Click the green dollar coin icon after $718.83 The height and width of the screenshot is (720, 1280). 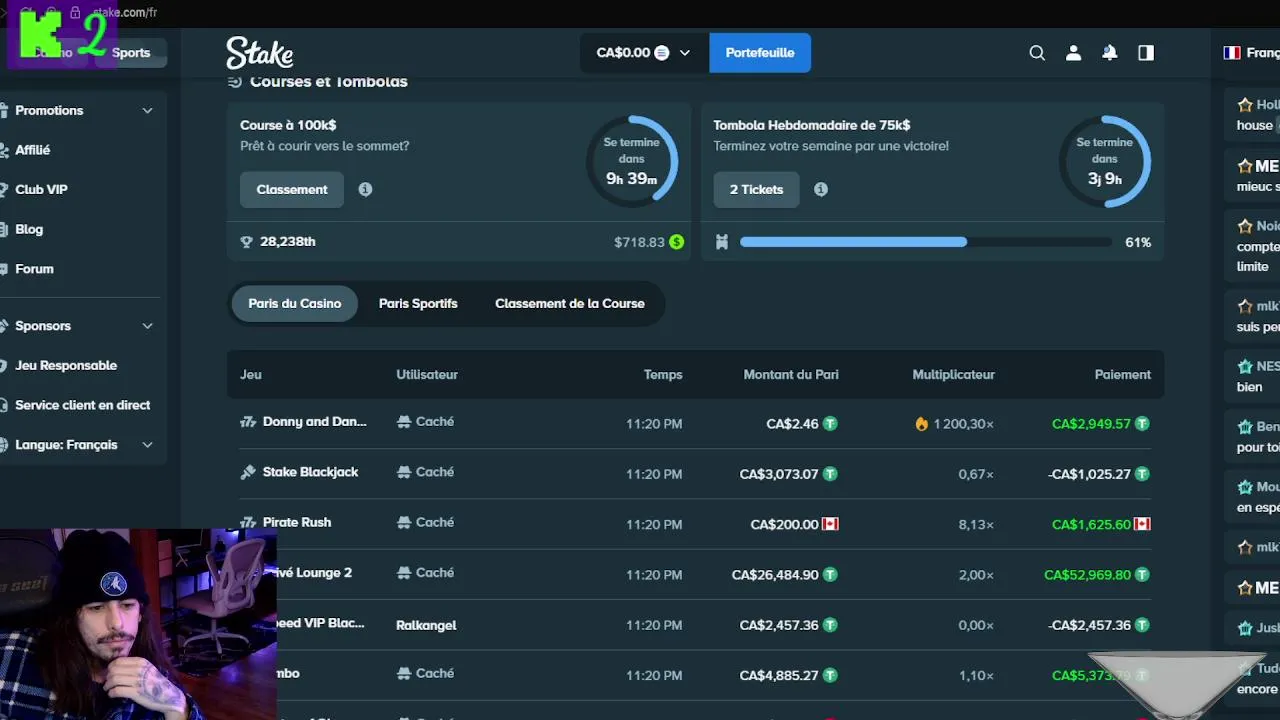pos(677,242)
